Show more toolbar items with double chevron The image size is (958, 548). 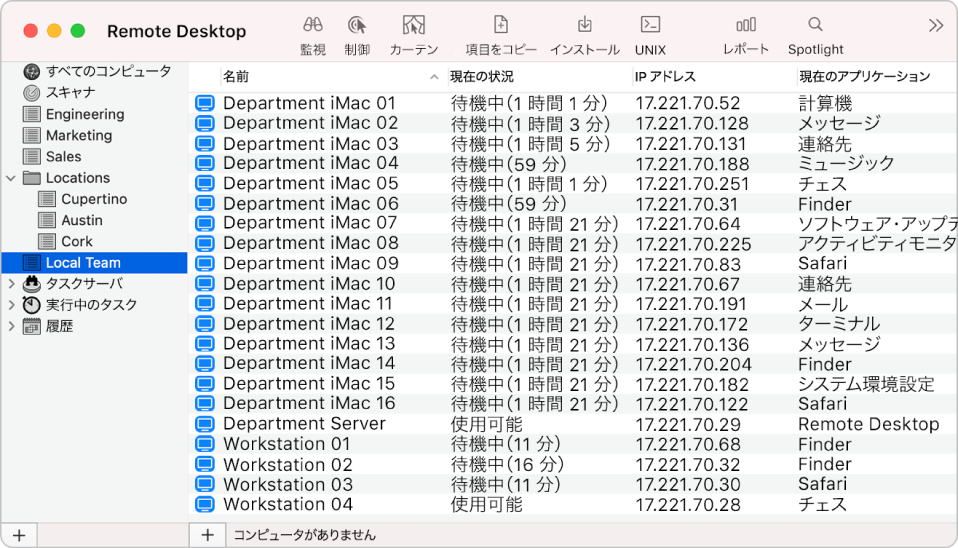click(x=935, y=26)
